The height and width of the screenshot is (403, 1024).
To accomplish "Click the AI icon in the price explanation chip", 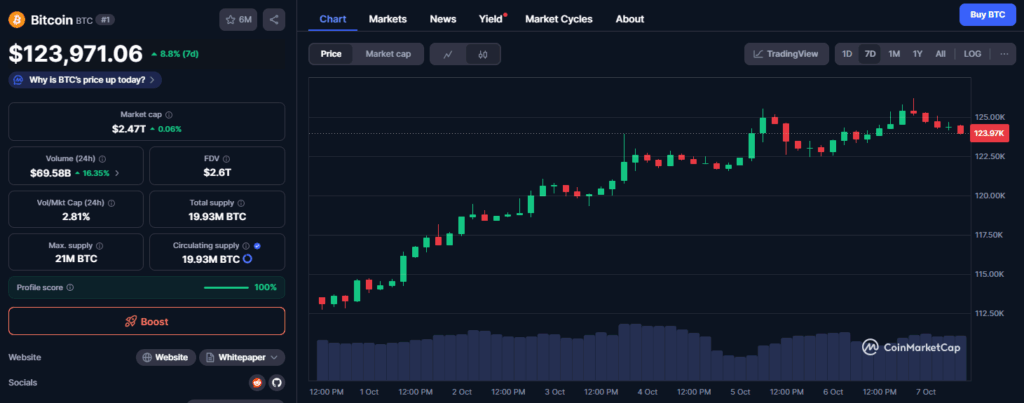I will 19,80.
